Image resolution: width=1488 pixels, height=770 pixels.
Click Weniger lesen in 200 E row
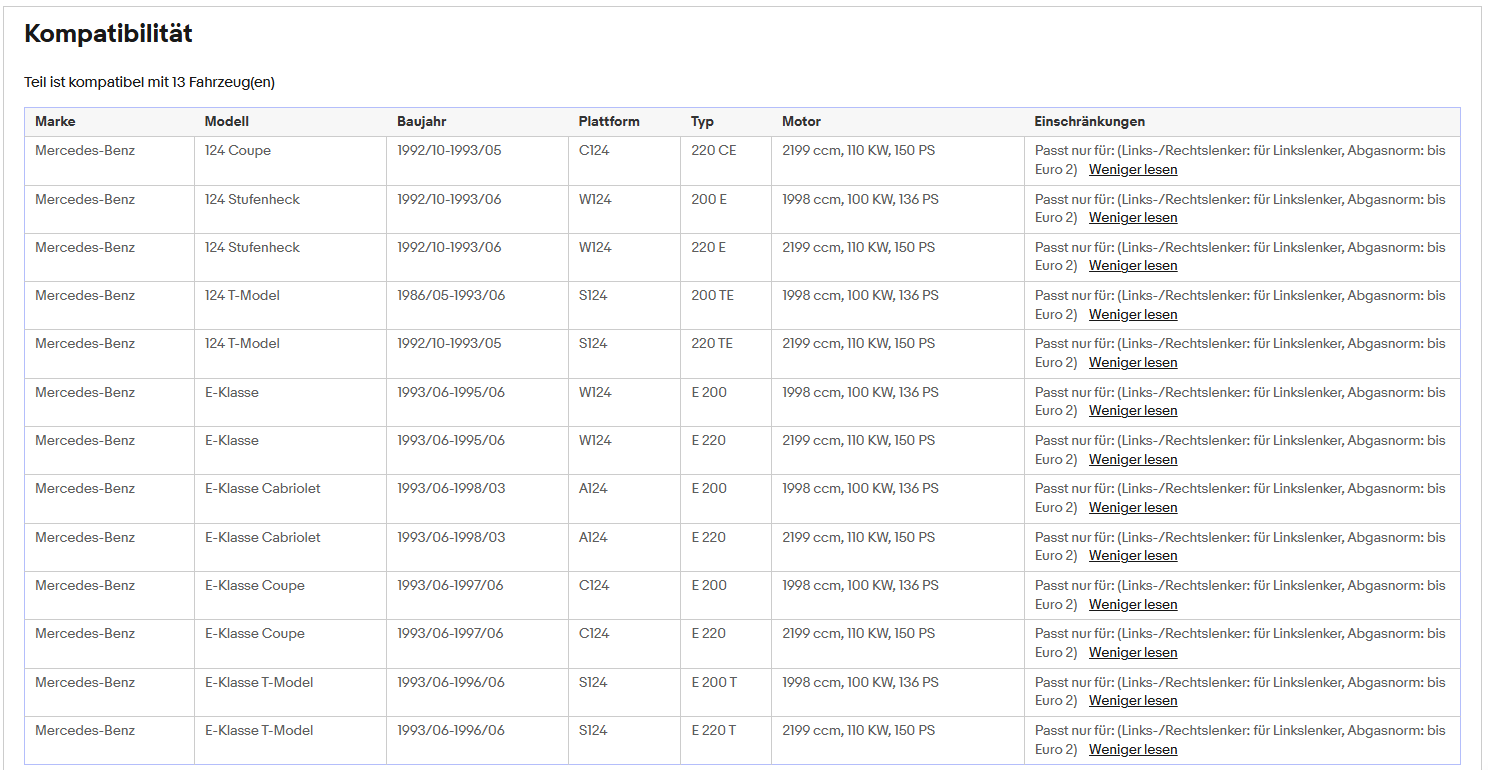point(1133,217)
